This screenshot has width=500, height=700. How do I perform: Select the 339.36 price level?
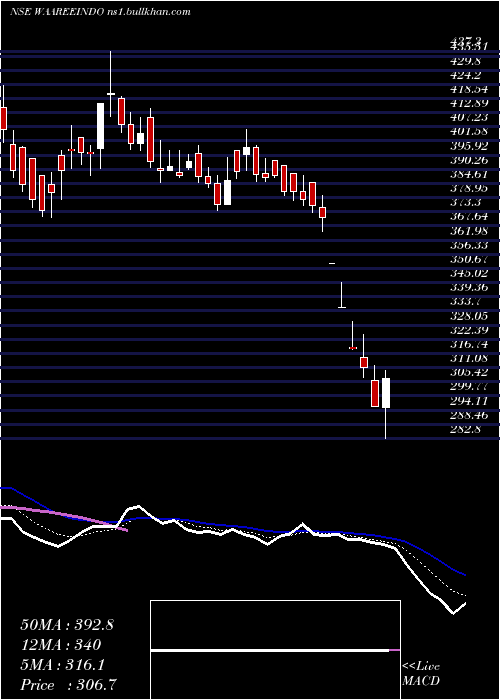pos(471,287)
